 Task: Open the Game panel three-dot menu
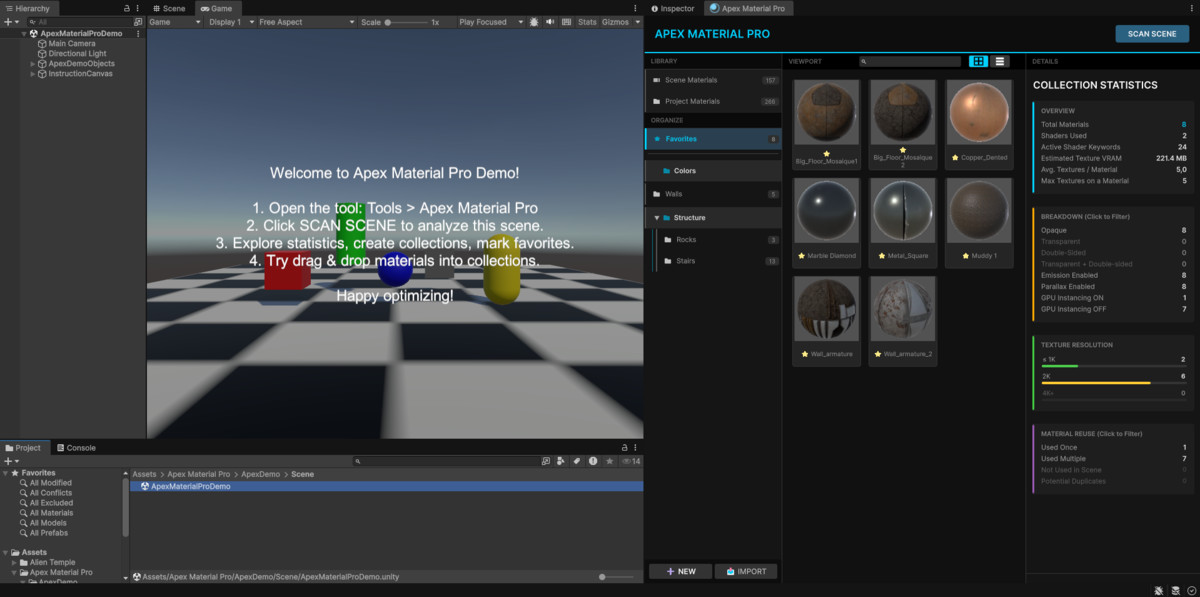coord(637,8)
